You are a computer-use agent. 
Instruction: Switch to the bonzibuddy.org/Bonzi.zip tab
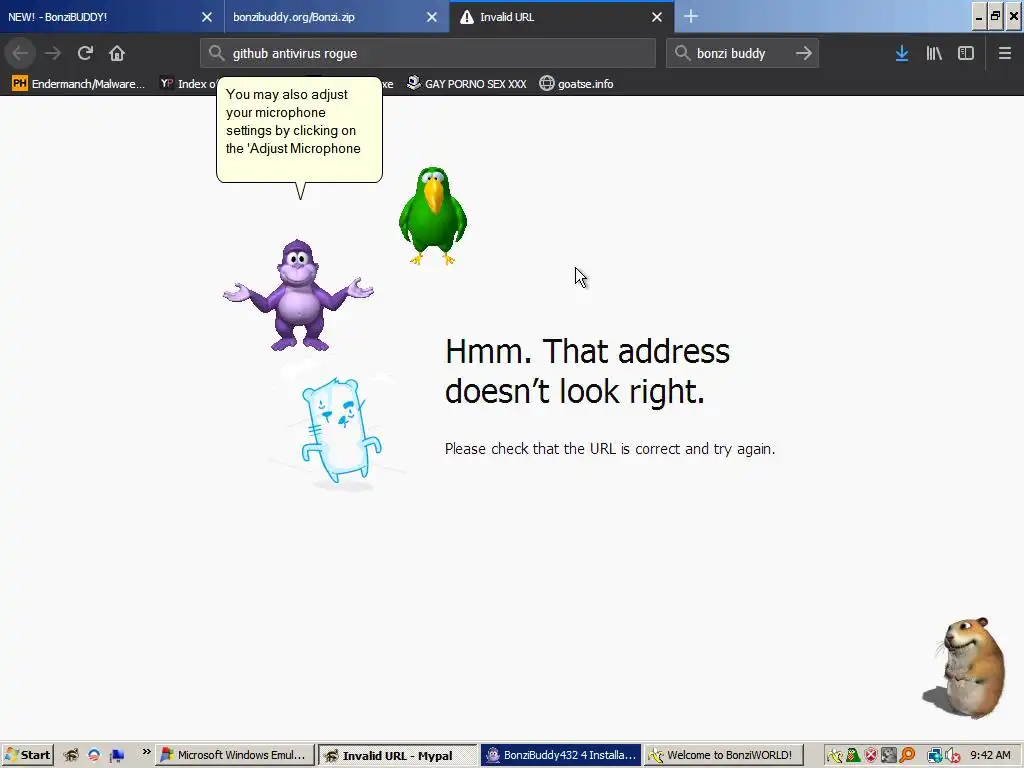coord(327,17)
